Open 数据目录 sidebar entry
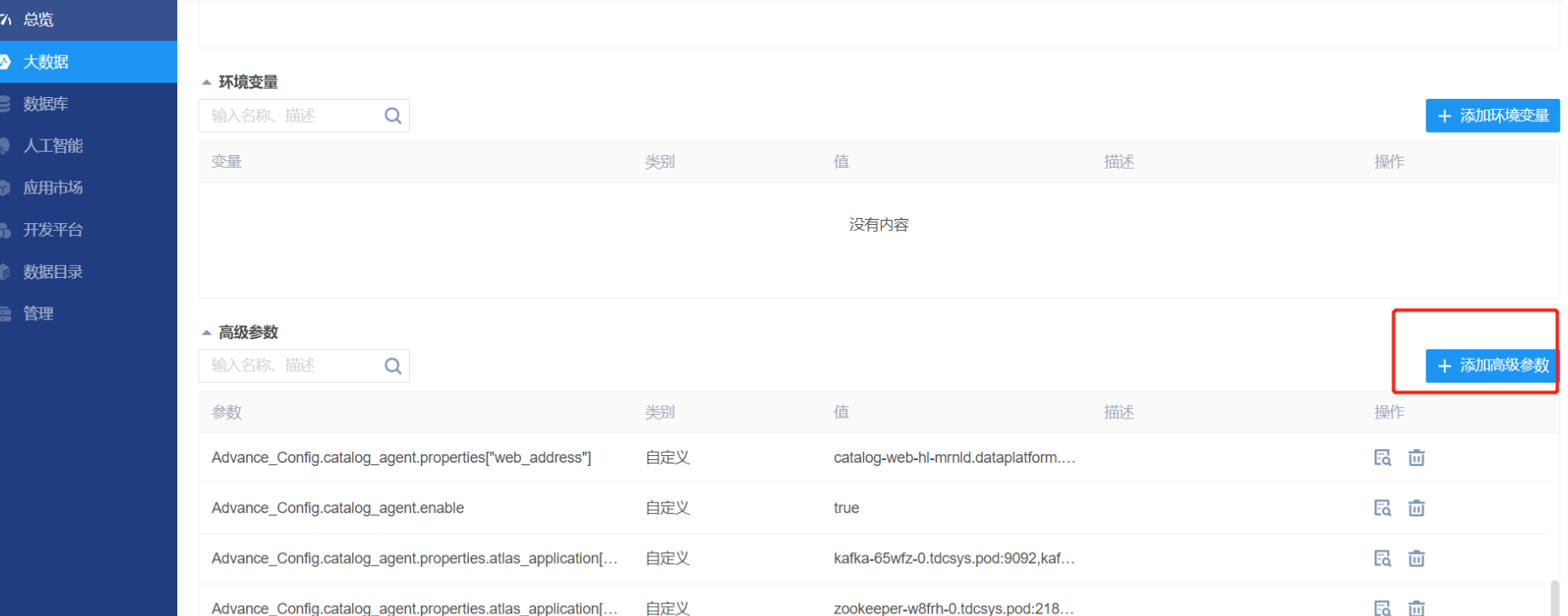The width and height of the screenshot is (1568, 616). [53, 272]
